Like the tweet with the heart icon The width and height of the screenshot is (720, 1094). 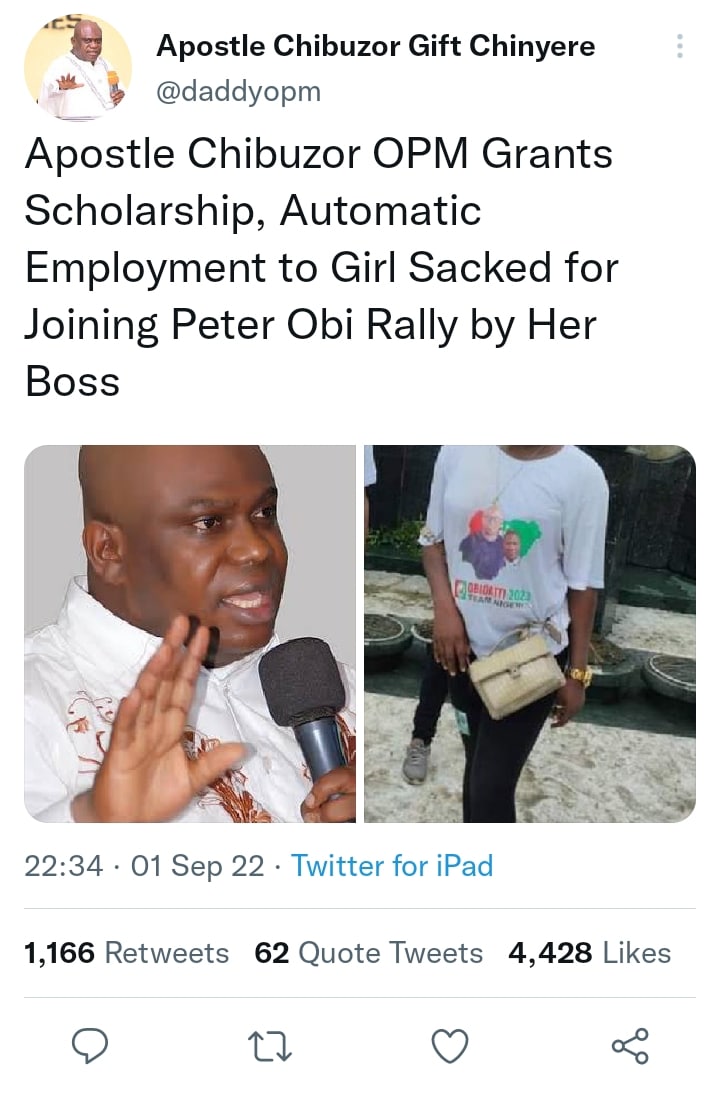coord(450,1046)
